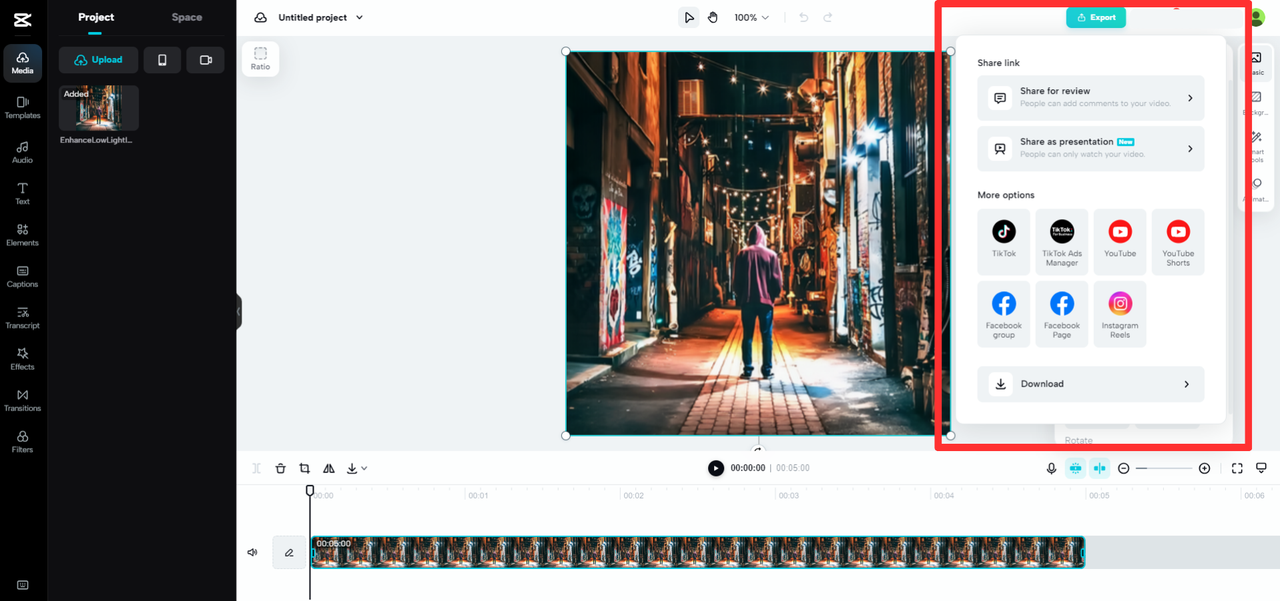1280x601 pixels.
Task: Delete the selected clip with trash icon
Action: pos(281,468)
